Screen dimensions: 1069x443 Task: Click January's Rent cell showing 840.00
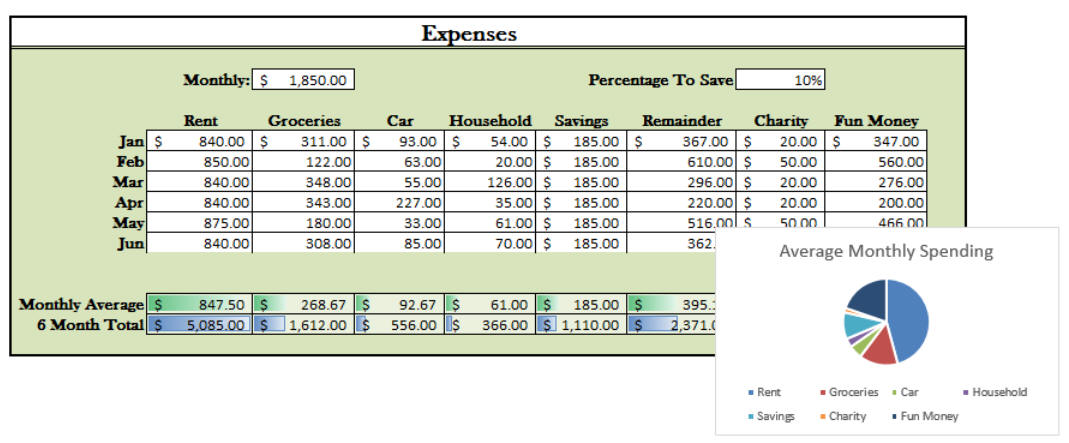pos(200,142)
